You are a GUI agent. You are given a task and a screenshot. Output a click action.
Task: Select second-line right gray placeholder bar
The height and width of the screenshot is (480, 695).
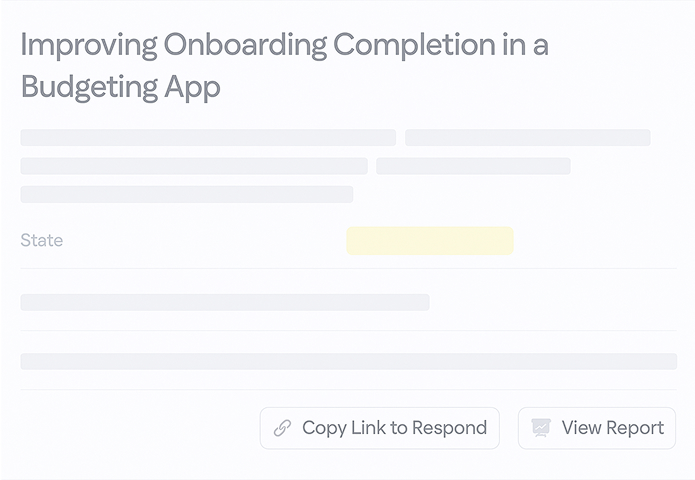click(473, 166)
